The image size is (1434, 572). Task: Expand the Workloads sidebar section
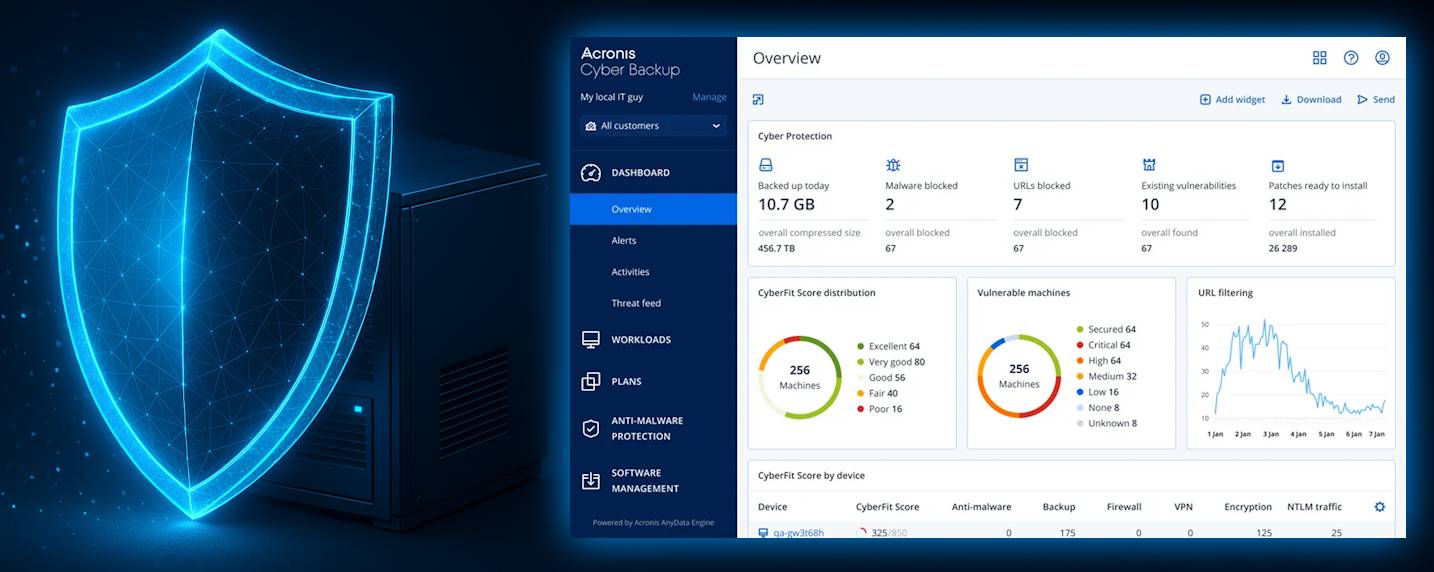641,340
